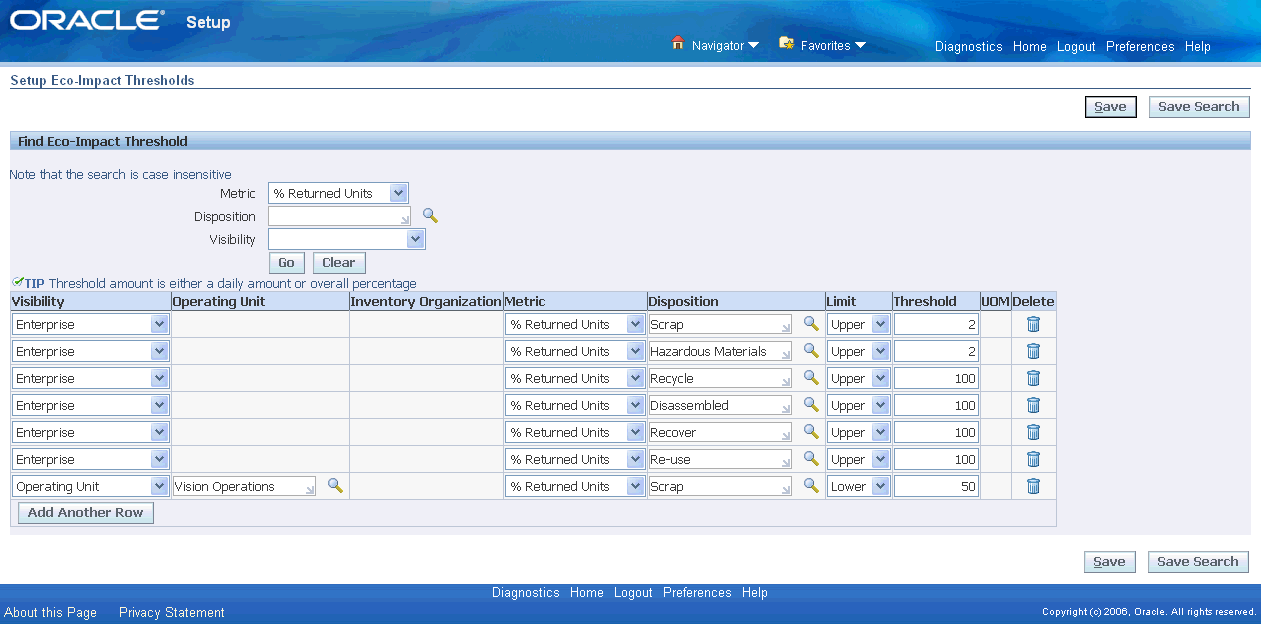The width and height of the screenshot is (1261, 624).
Task: Open About this Page link
Action: (x=51, y=612)
